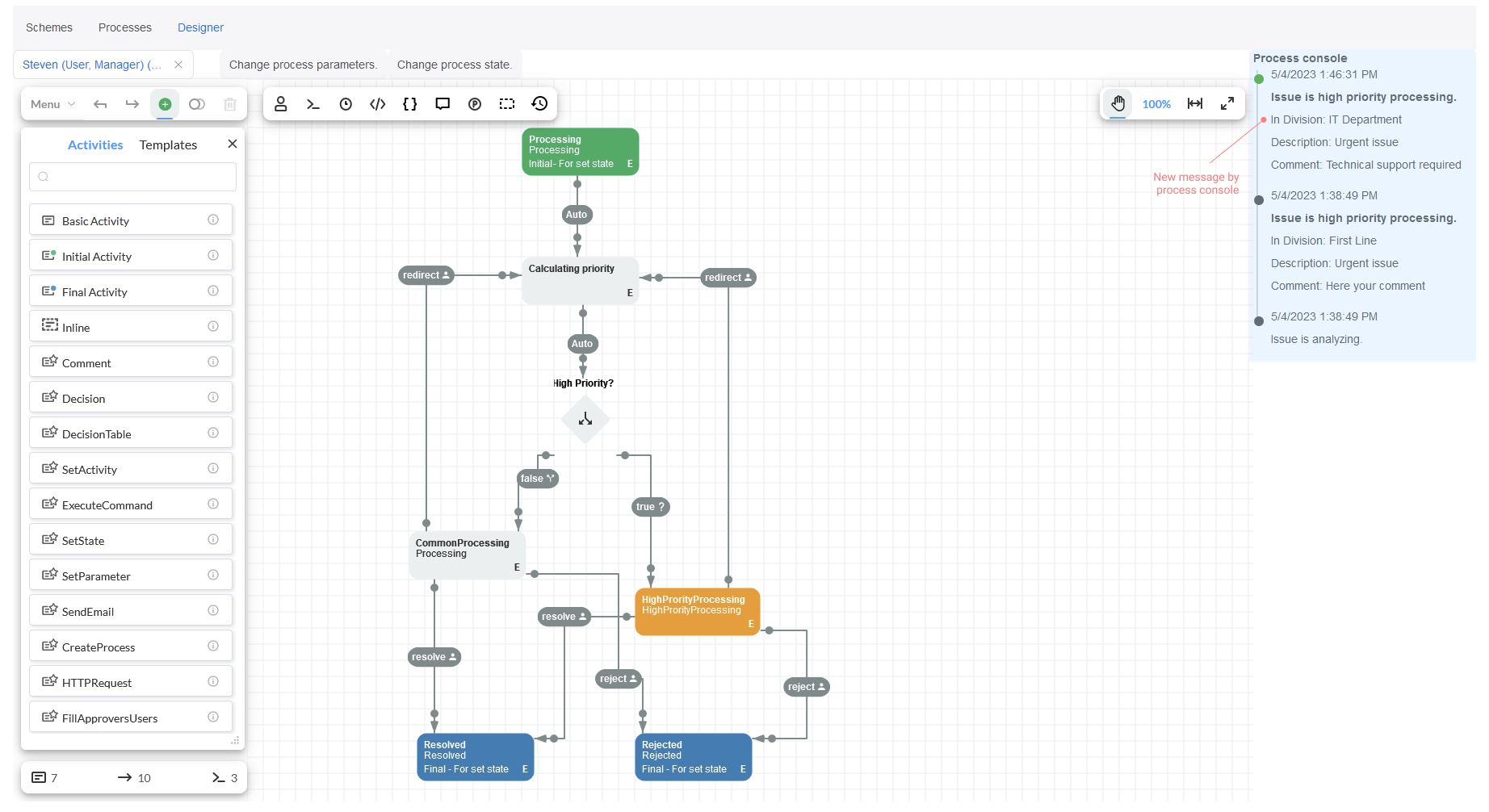This screenshot has width=1489, height=812.
Task: Click the 1:46:31 PM console timestamp
Action: coord(1324,74)
